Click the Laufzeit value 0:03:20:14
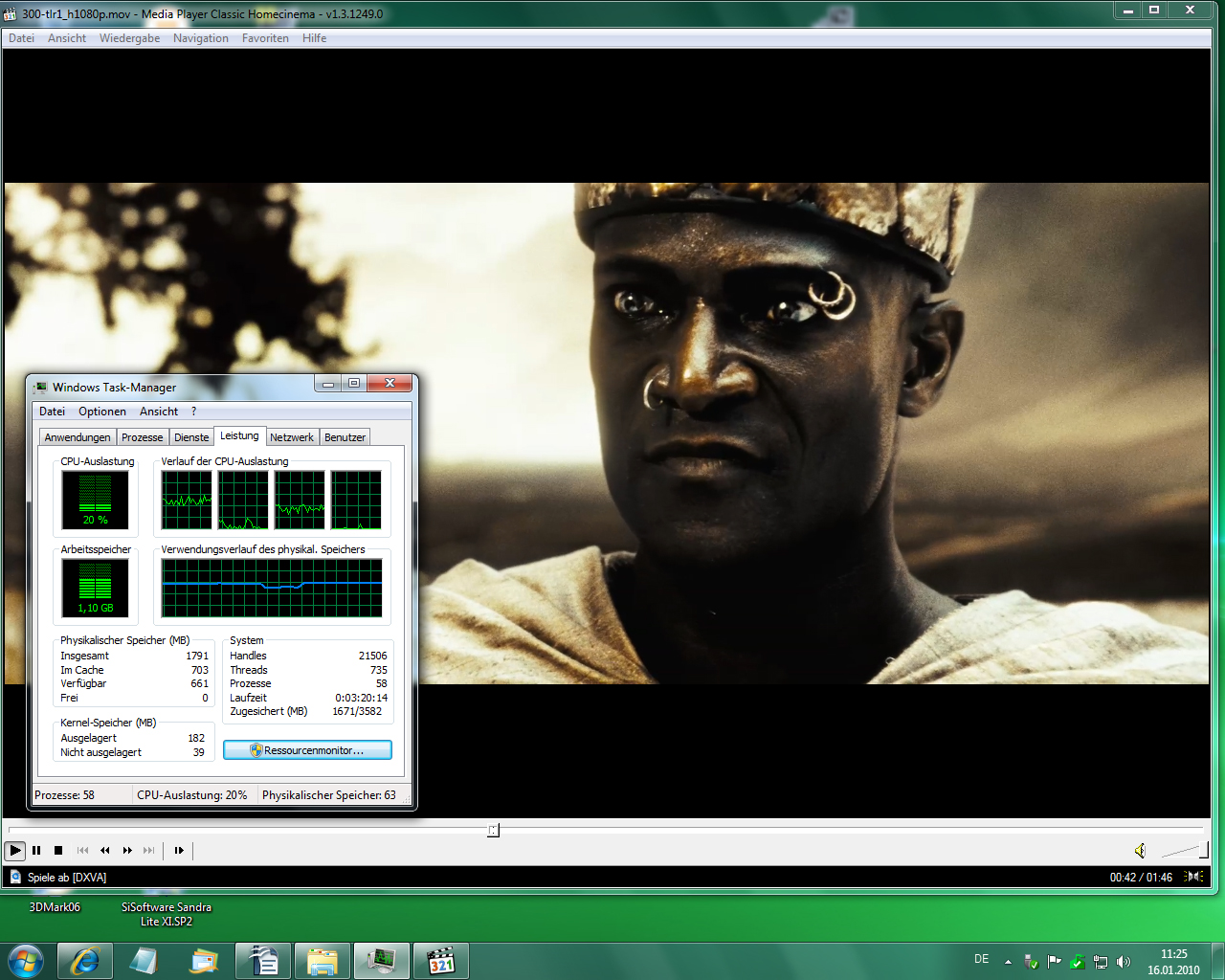Screen dimensions: 1225x980 (x=361, y=698)
